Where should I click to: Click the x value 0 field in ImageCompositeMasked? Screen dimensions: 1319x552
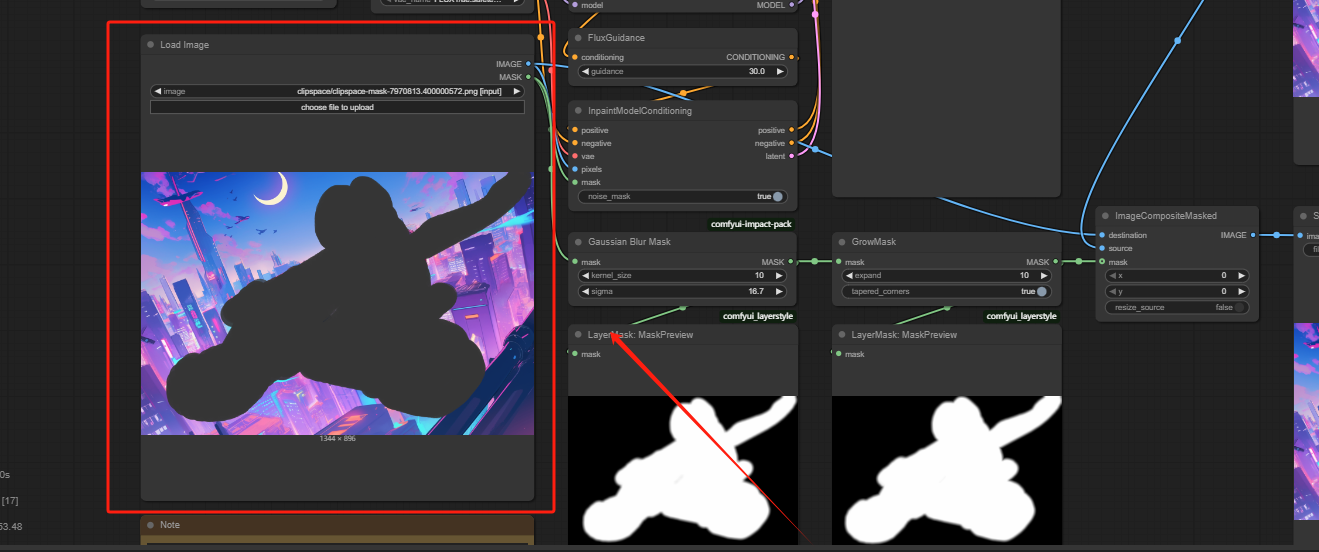tap(1177, 275)
